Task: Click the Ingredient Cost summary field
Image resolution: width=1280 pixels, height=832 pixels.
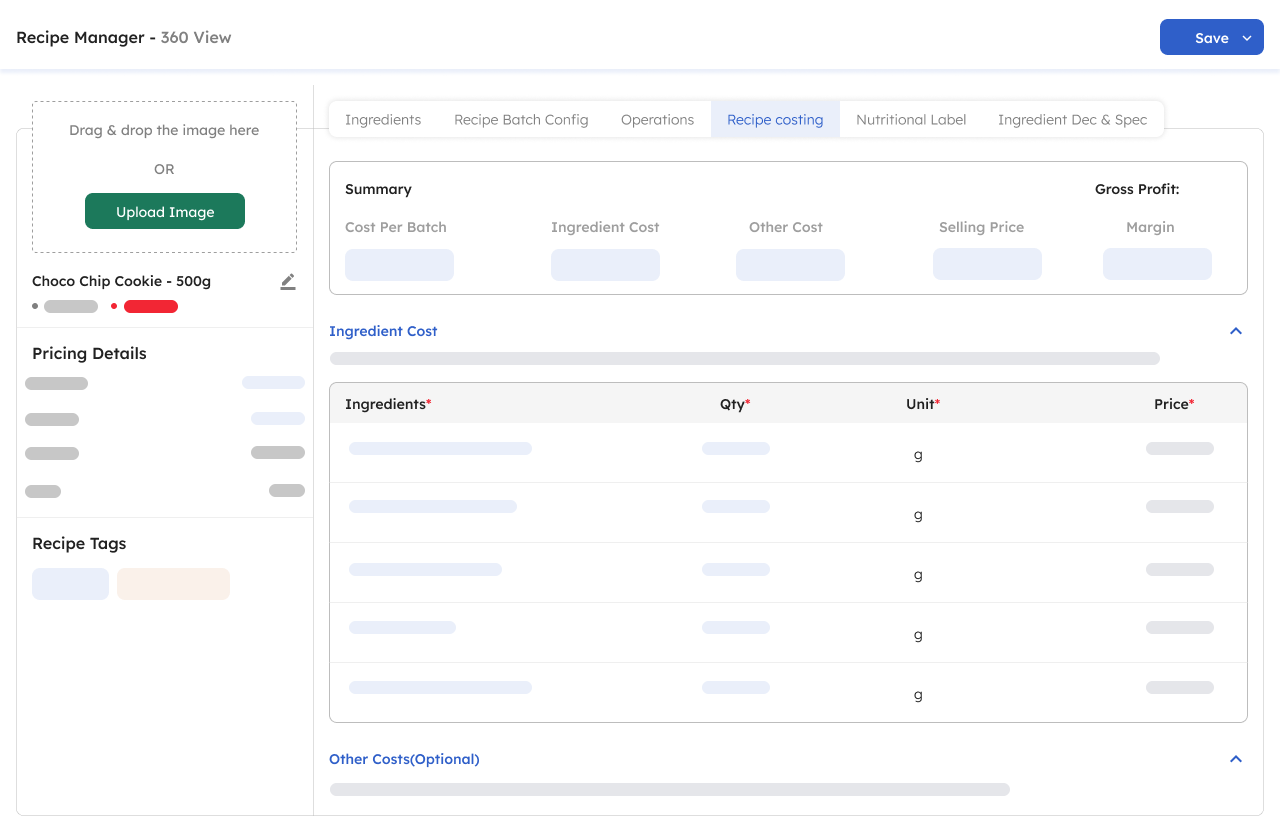Action: point(605,265)
